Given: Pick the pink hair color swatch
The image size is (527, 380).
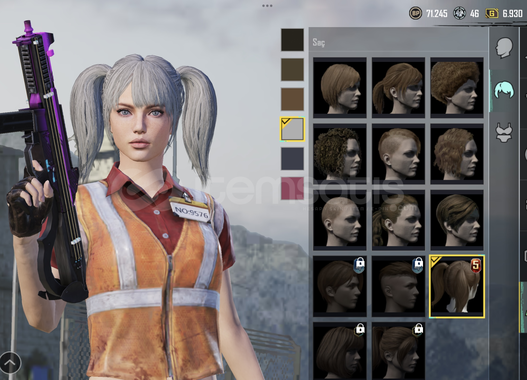Looking at the screenshot, I should pos(292,188).
